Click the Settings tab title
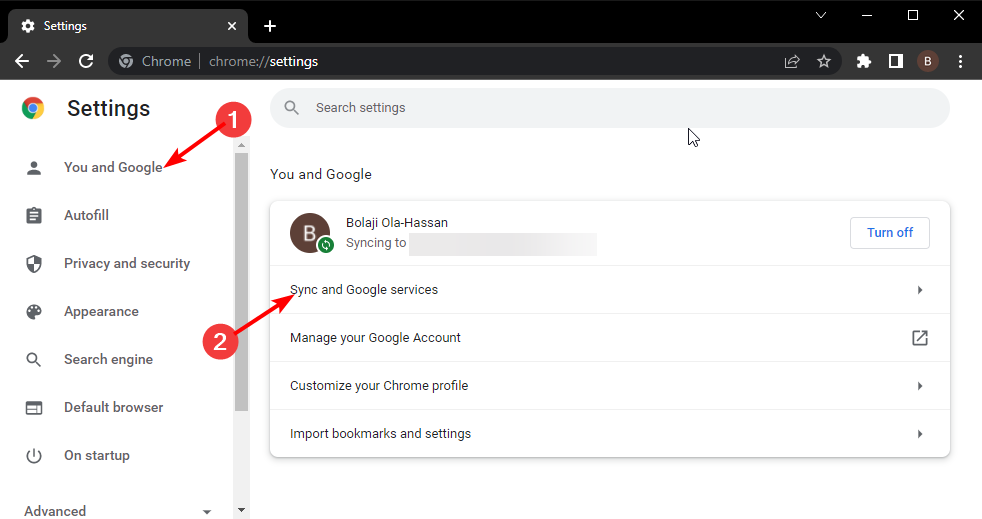The width and height of the screenshot is (982, 519). click(65, 26)
